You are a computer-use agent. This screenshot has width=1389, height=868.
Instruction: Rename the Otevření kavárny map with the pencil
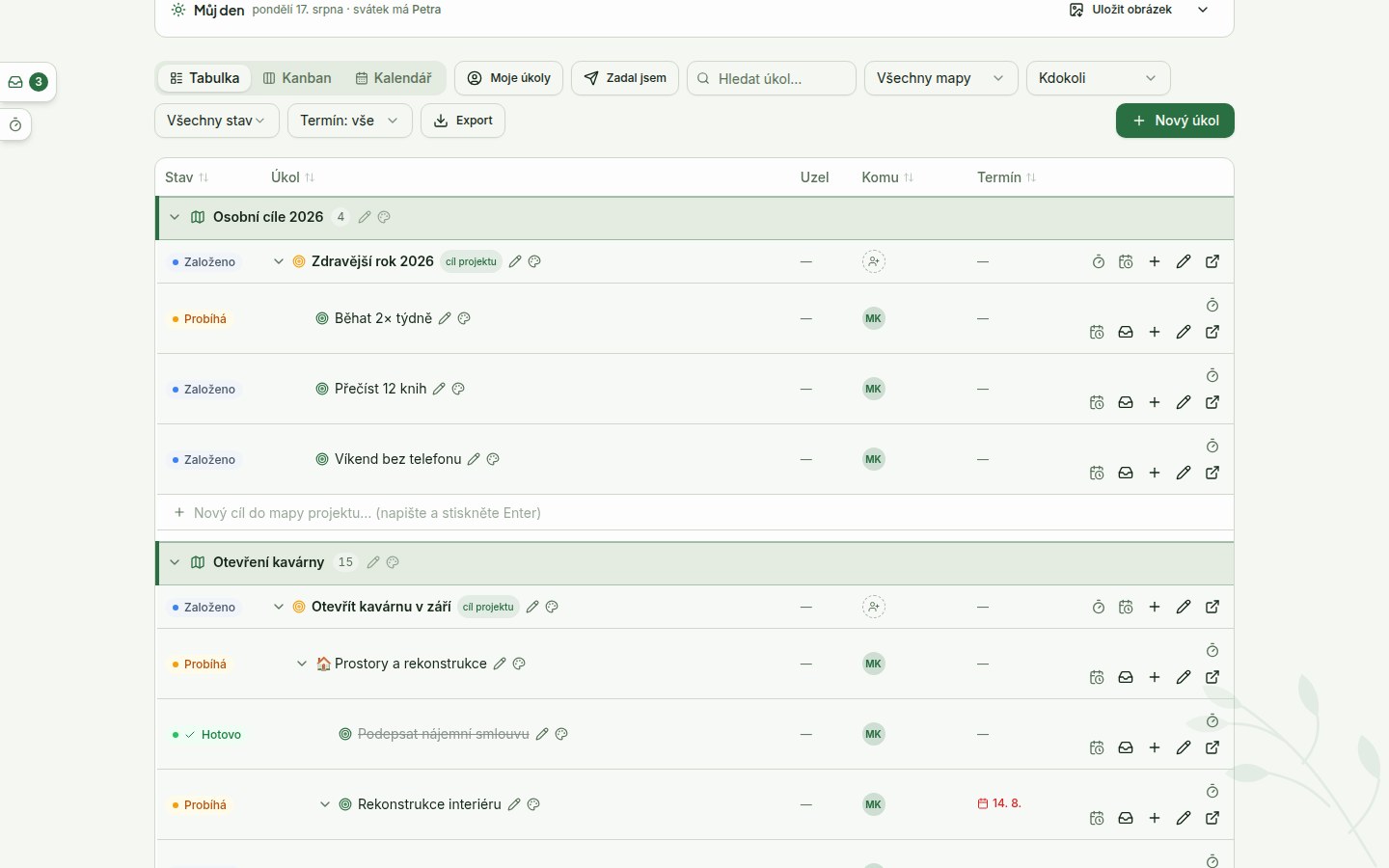tap(373, 562)
